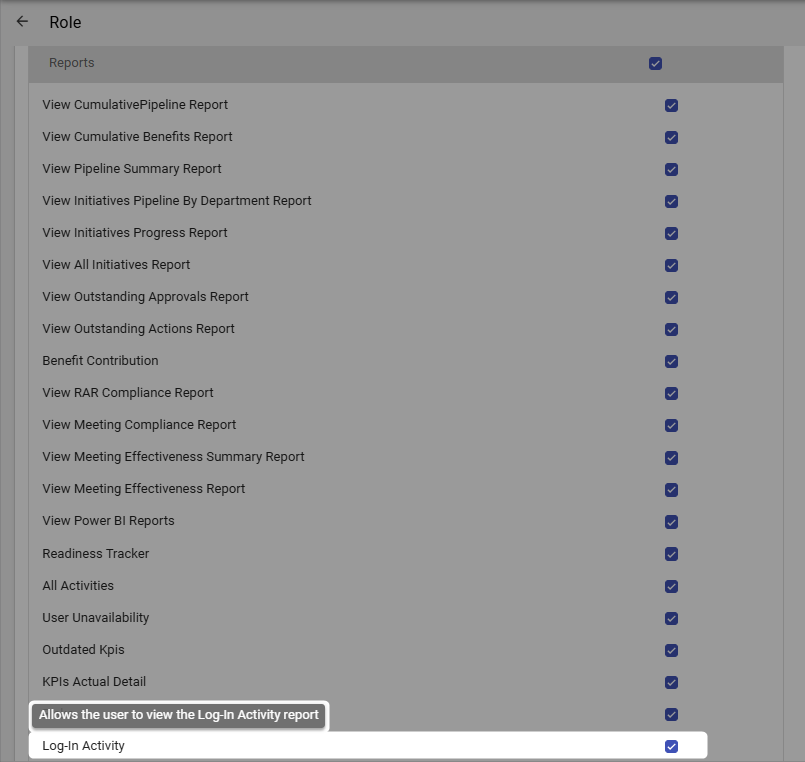Screen dimensions: 805x762
Task: Toggle the Reports section header checkbox
Action: (655, 64)
